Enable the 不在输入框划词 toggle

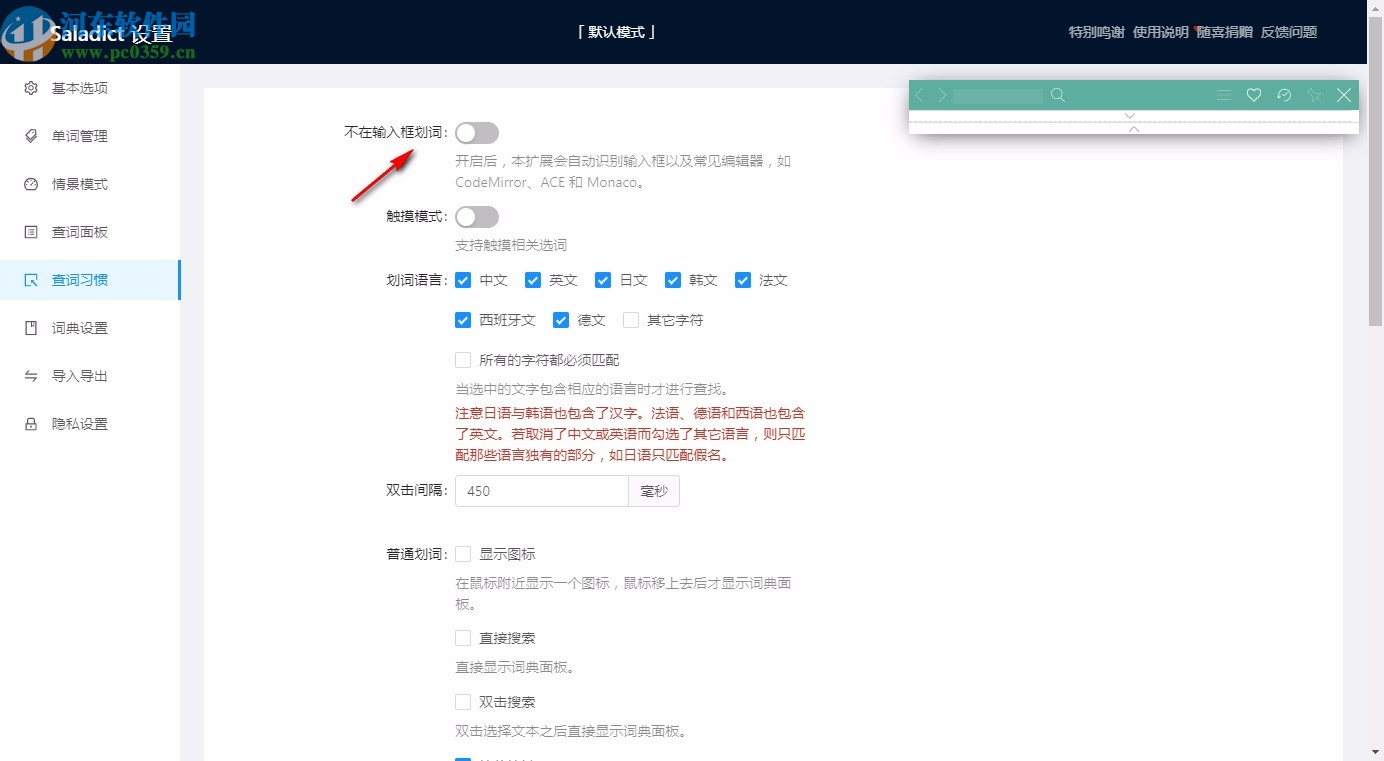click(477, 132)
